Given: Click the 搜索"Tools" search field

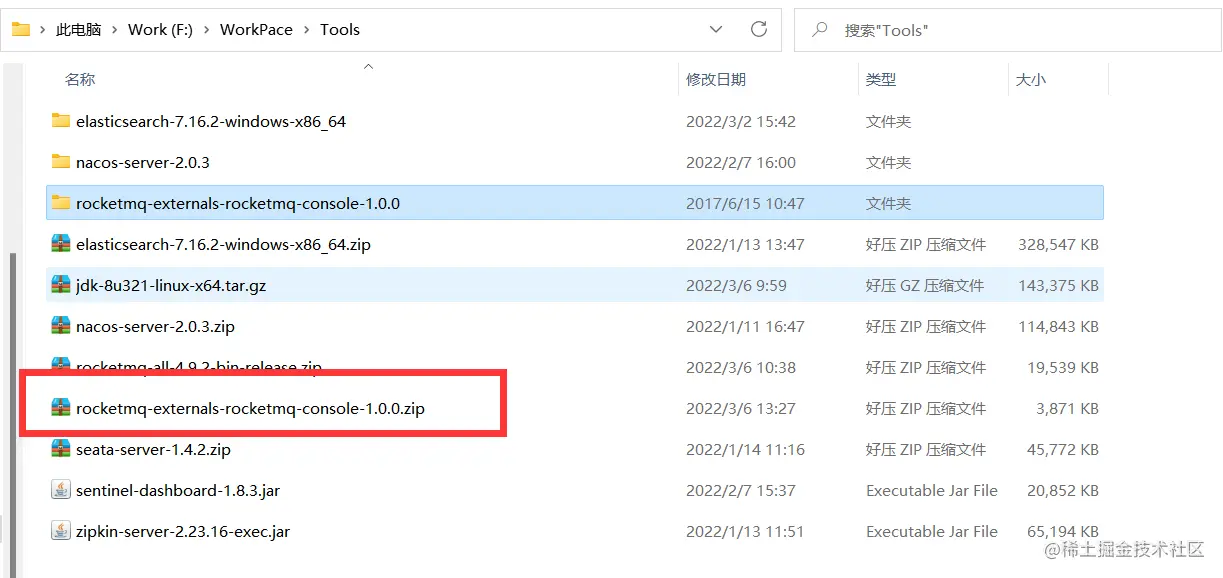Looking at the screenshot, I should [1007, 30].
